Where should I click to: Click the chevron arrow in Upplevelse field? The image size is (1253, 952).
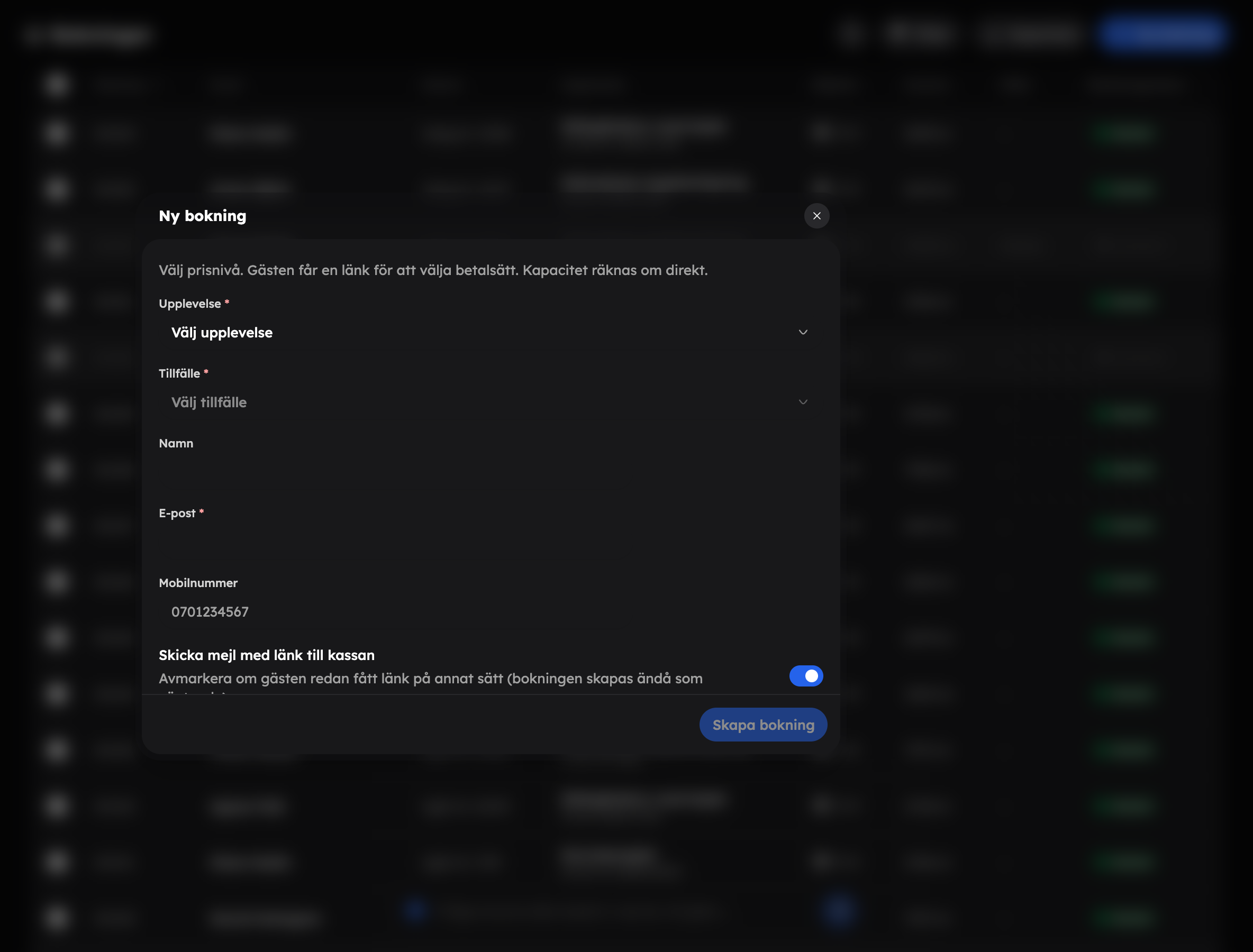coord(803,332)
